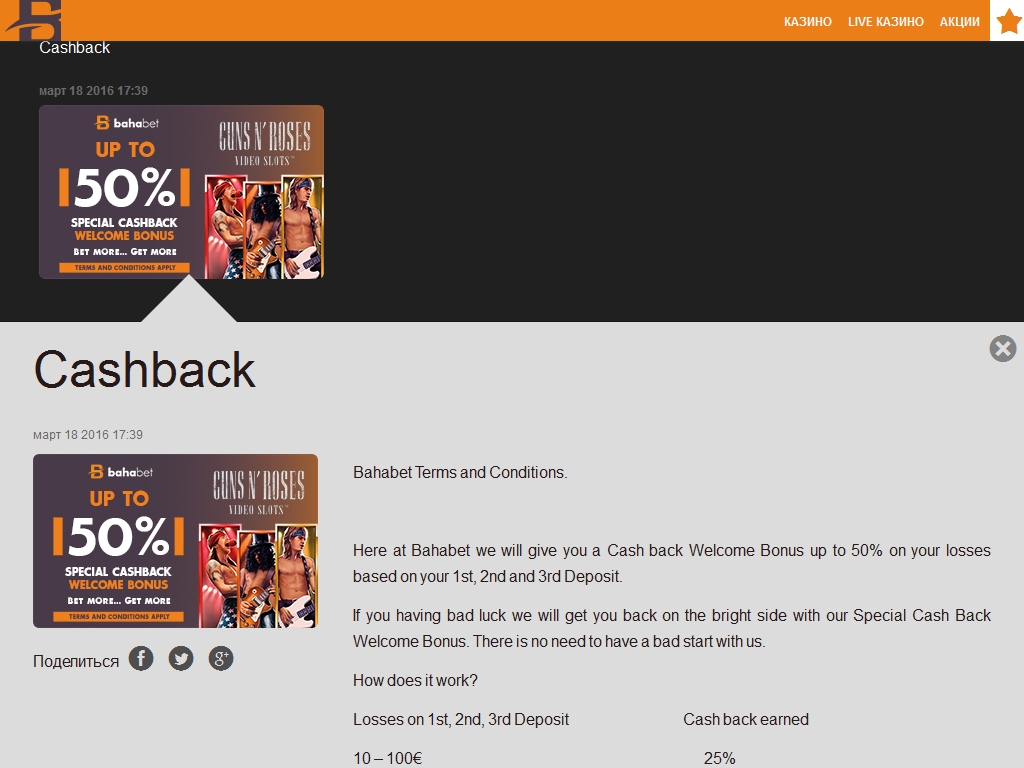Image resolution: width=1024 pixels, height=768 pixels.
Task: Click the lower Cashback banner image in details
Action: 176,541
